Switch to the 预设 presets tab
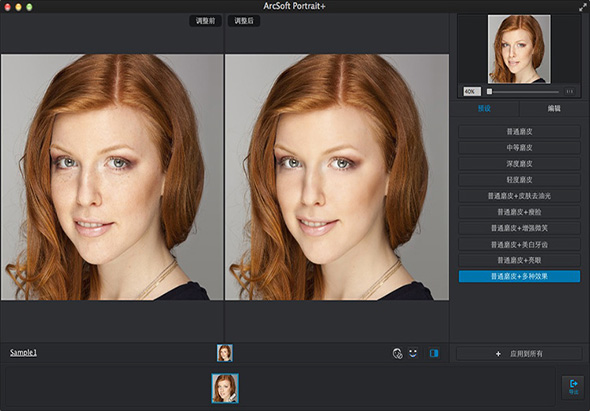Screen dimensions: 590x411 point(484,108)
